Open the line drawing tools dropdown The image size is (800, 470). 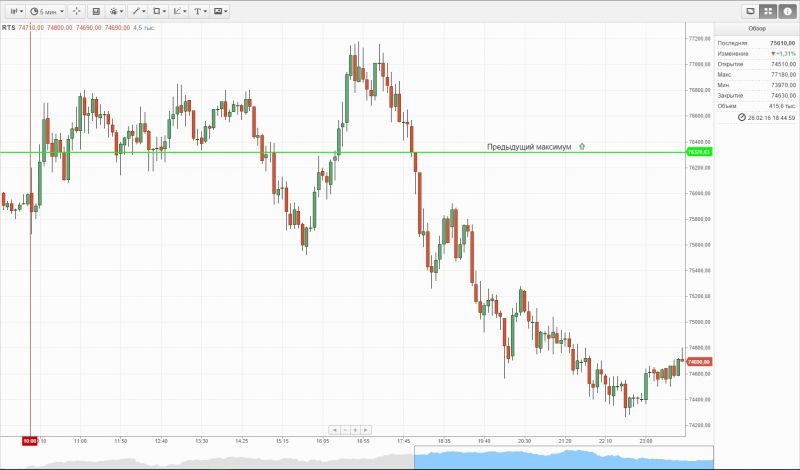[x=139, y=11]
